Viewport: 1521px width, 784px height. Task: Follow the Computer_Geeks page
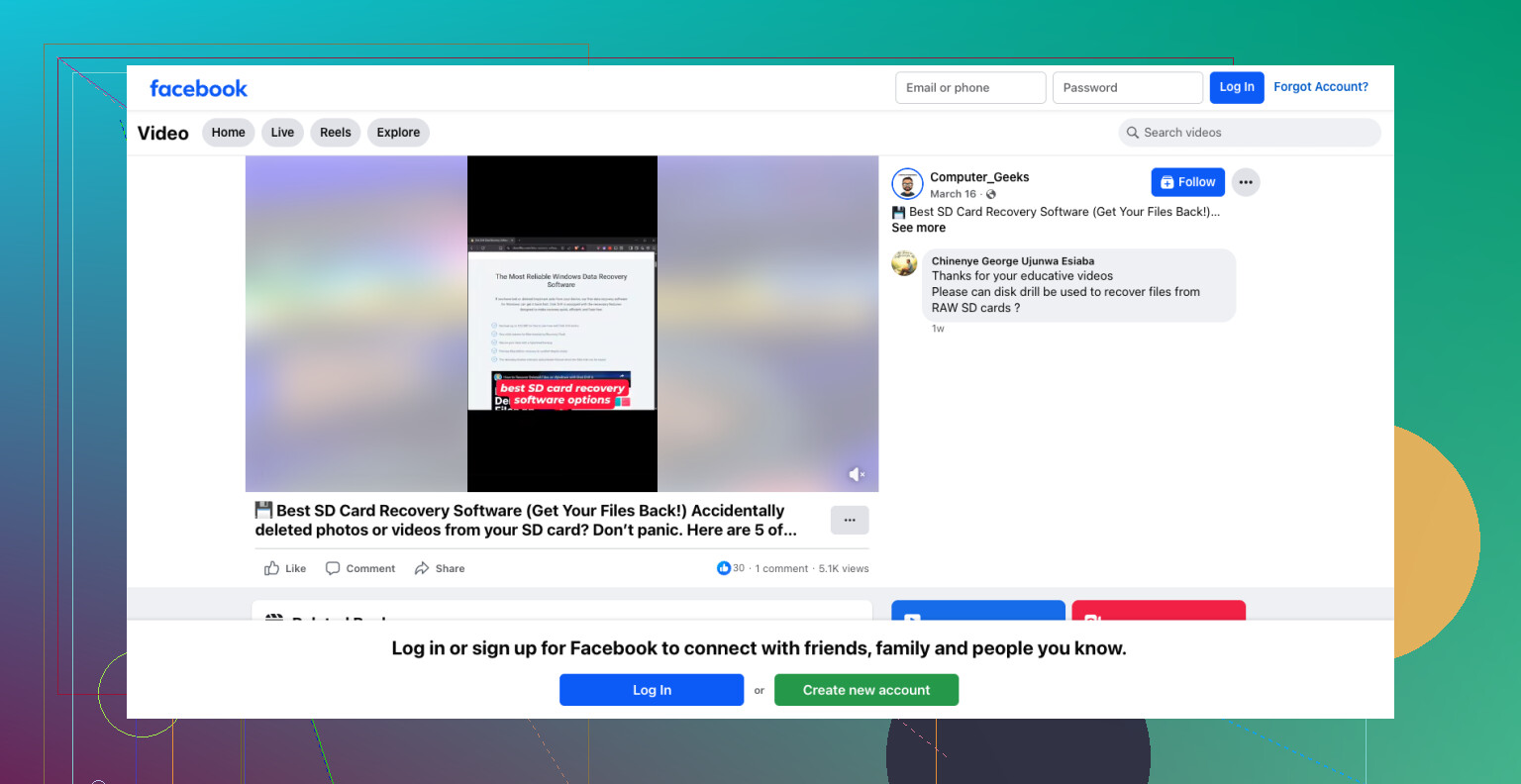click(x=1187, y=182)
